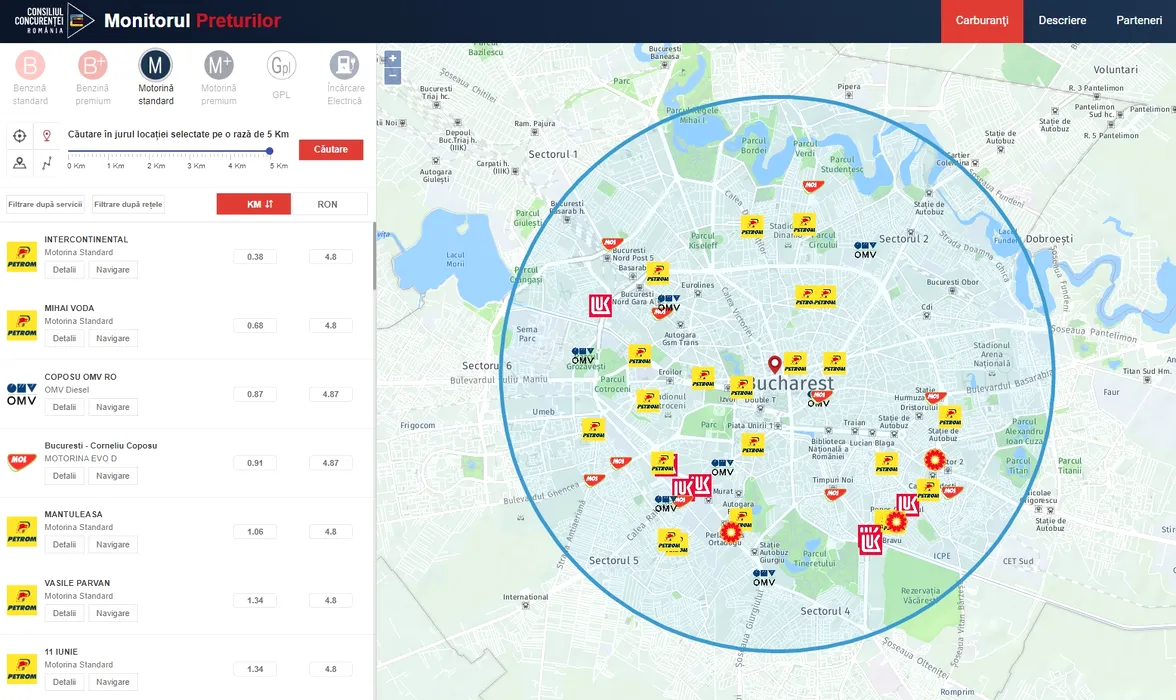Sort results by RON price
This screenshot has width=1176, height=700.
tap(329, 204)
